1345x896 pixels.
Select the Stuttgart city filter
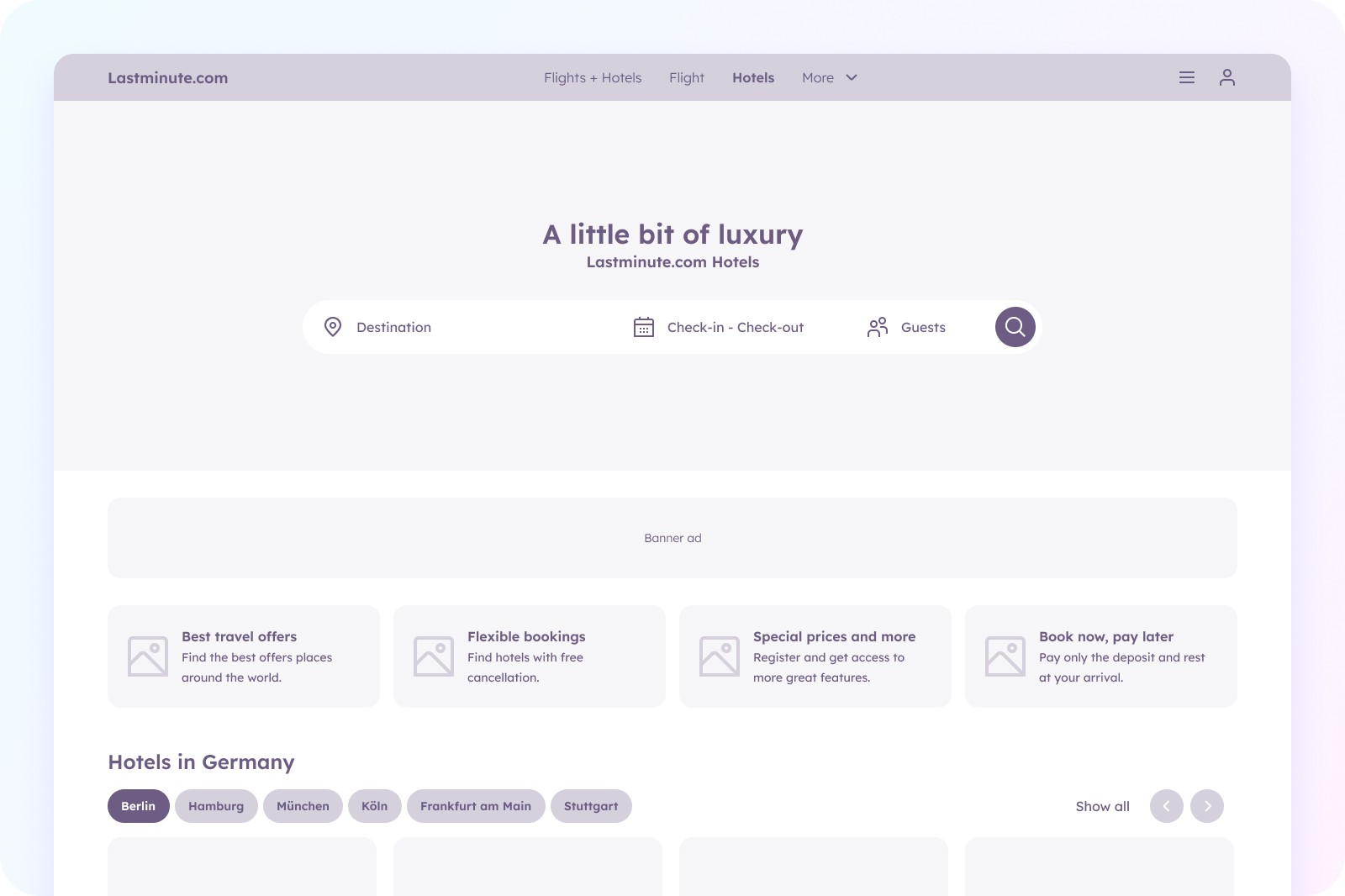click(x=591, y=806)
